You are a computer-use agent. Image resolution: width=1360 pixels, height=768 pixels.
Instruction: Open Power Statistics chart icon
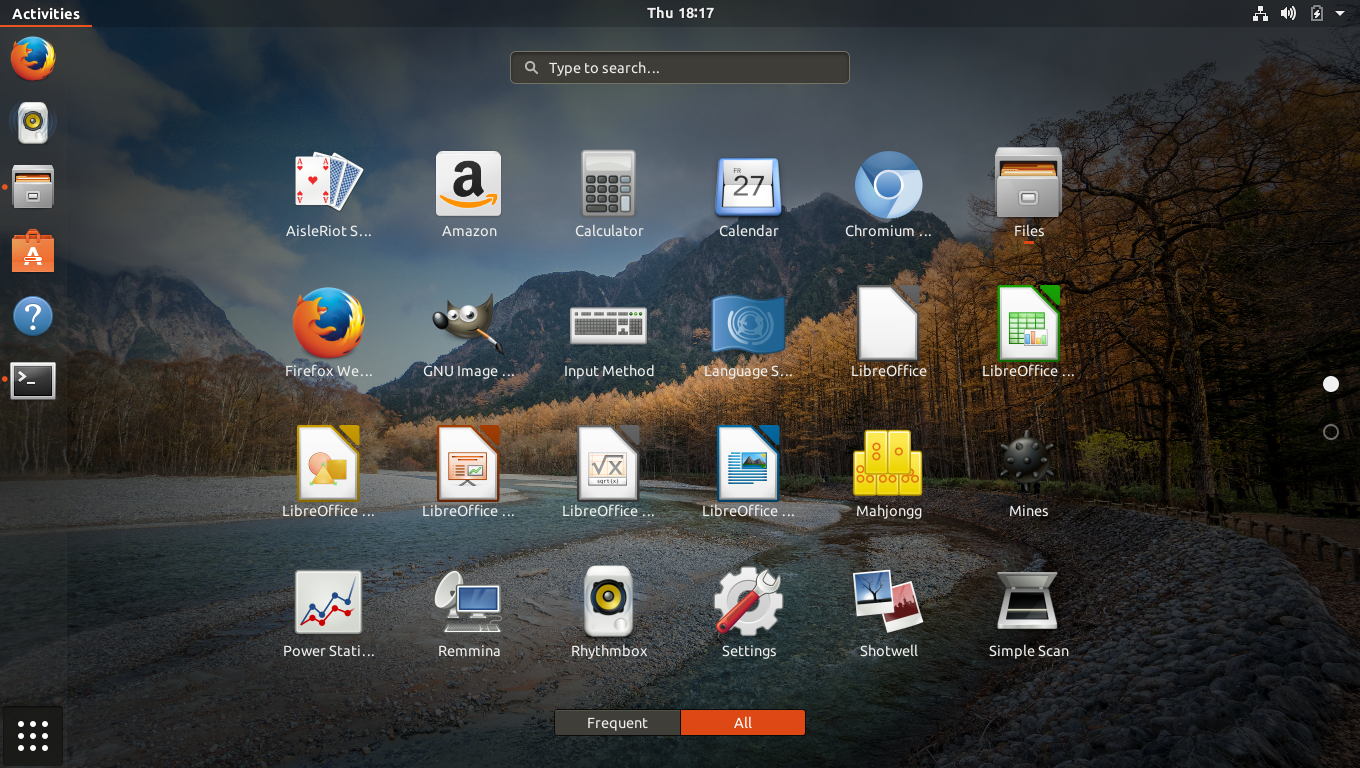(328, 603)
